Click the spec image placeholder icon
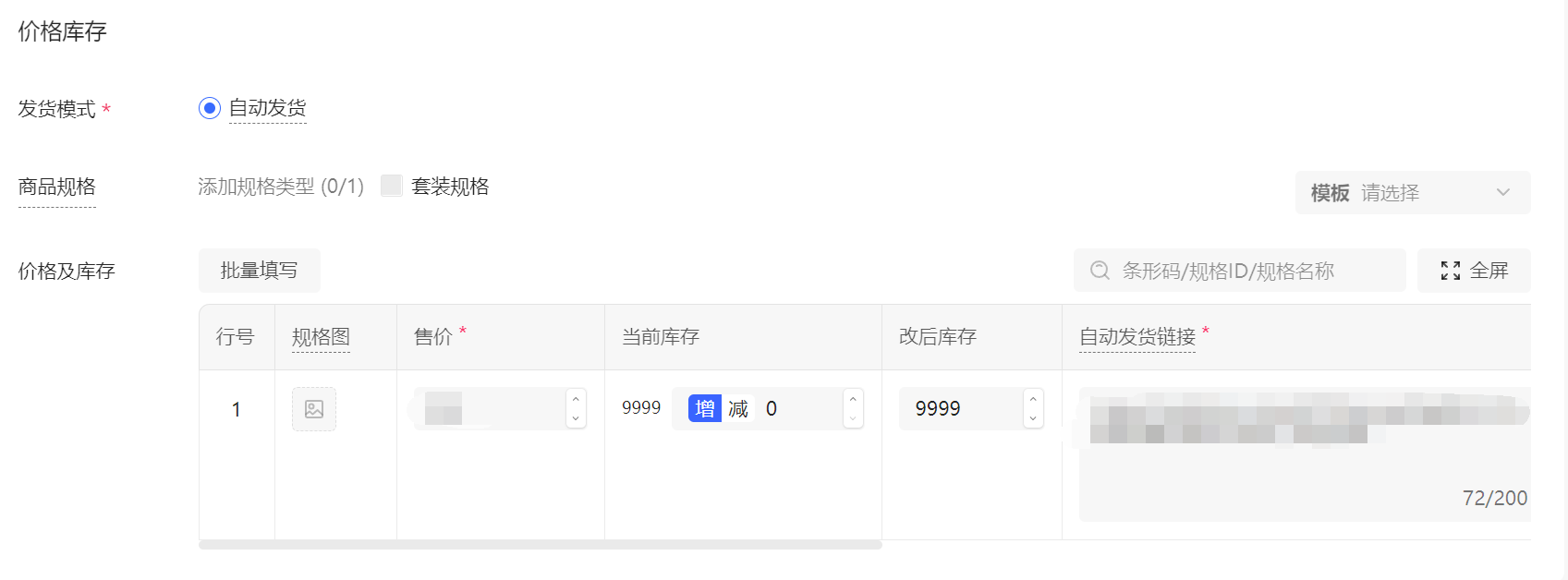 tap(314, 409)
